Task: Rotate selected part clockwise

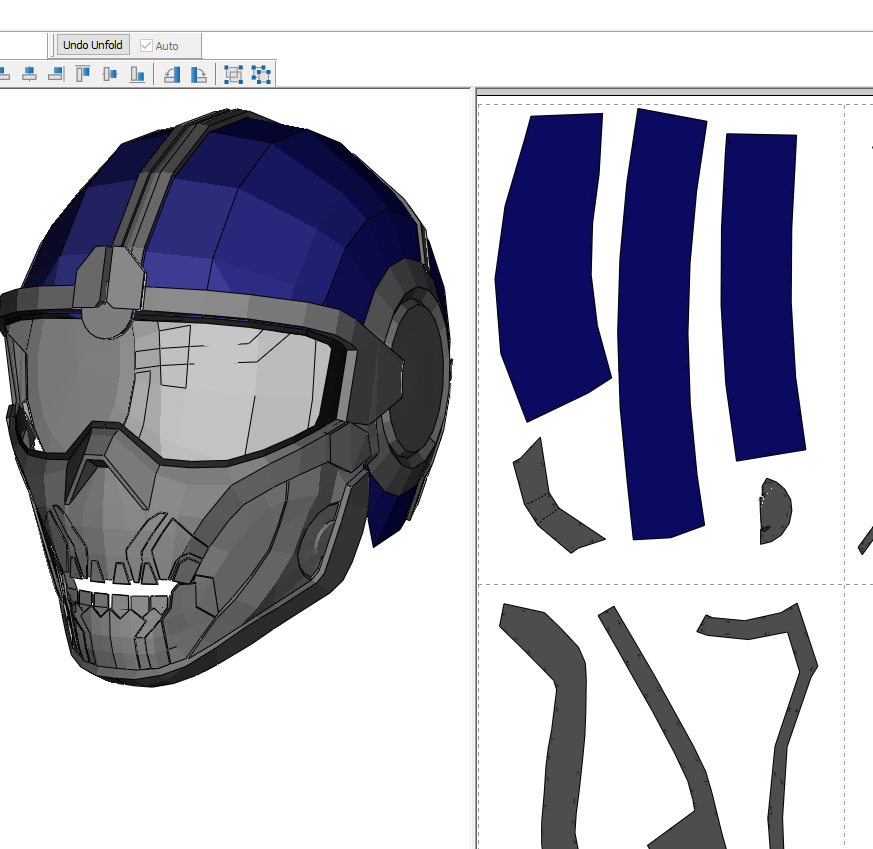Action: (199, 75)
